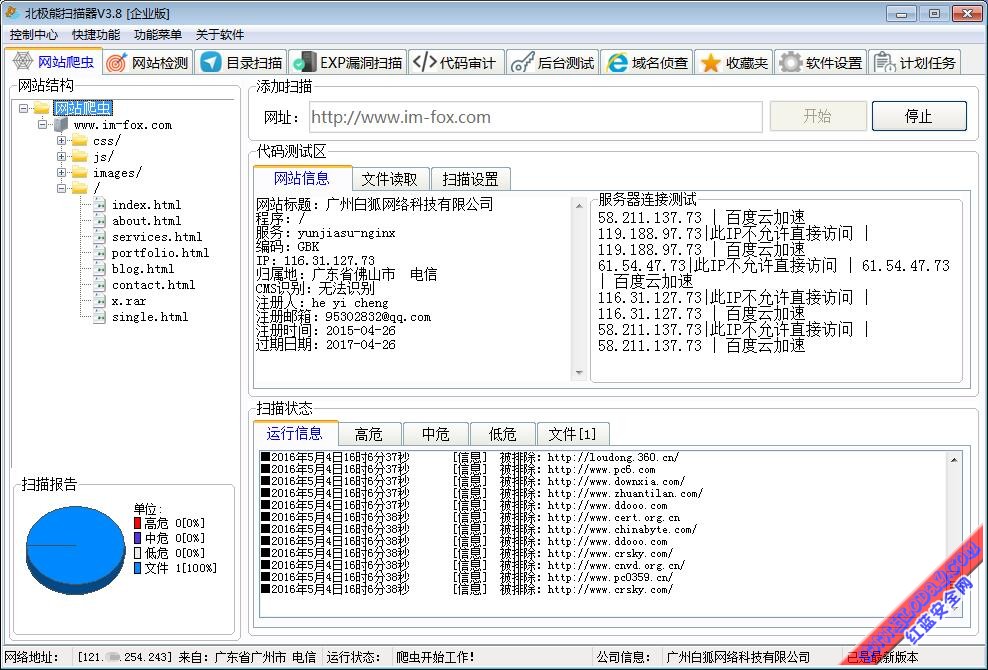The height and width of the screenshot is (670, 988).
Task: Click the log row for http://www.cert.org.cn
Action: pos(471,517)
